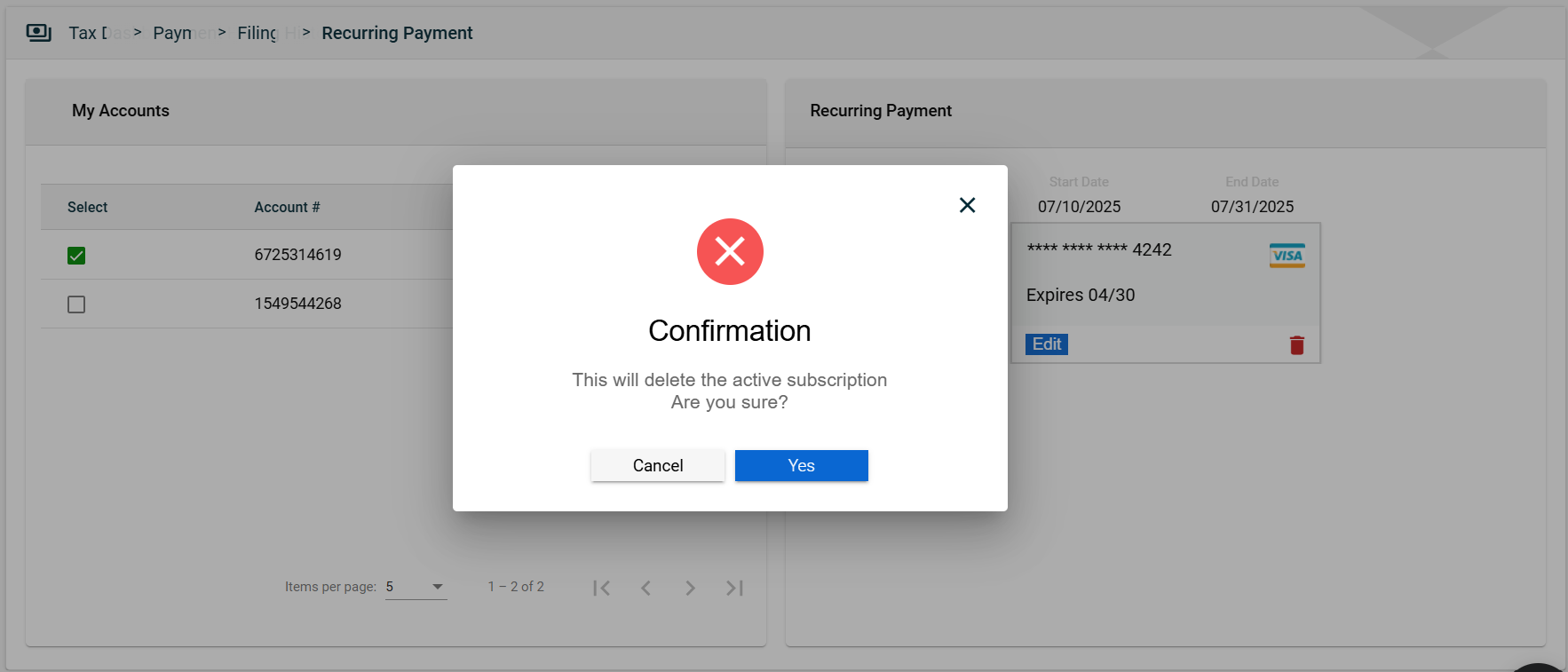Click the End Date 07/31/2025 field
Viewport: 1568px width, 672px height.
point(1252,206)
